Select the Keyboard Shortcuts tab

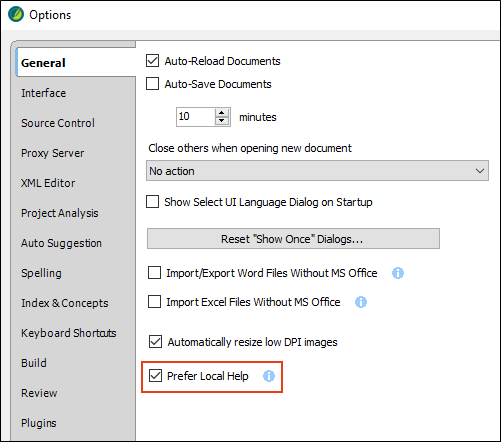pyautogui.click(x=69, y=333)
